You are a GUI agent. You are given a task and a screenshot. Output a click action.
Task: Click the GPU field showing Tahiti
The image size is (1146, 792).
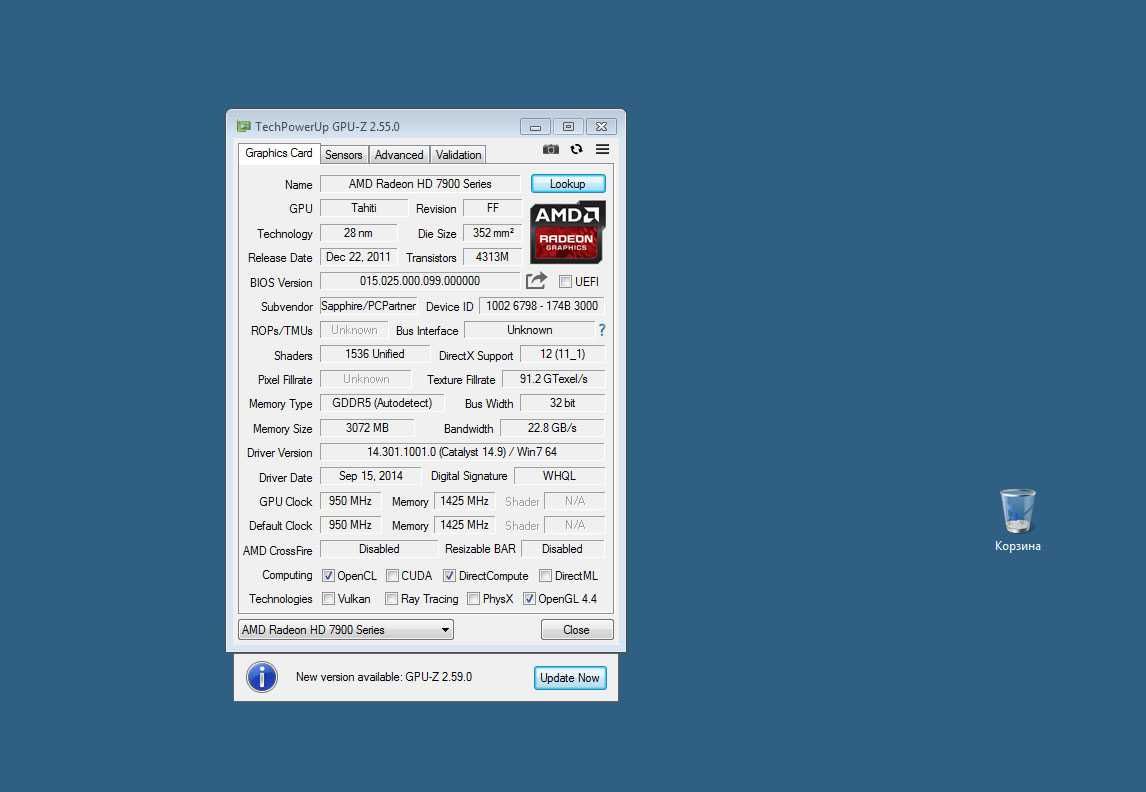(364, 208)
